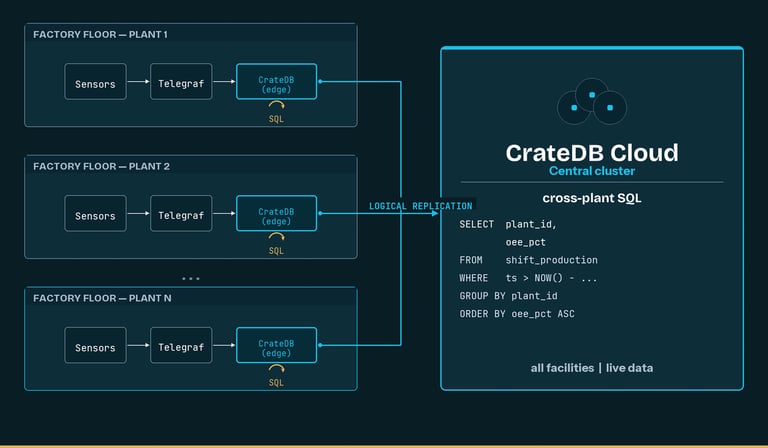Click the SQL loop arrow under Plant 2 CrateDB

pos(276,236)
